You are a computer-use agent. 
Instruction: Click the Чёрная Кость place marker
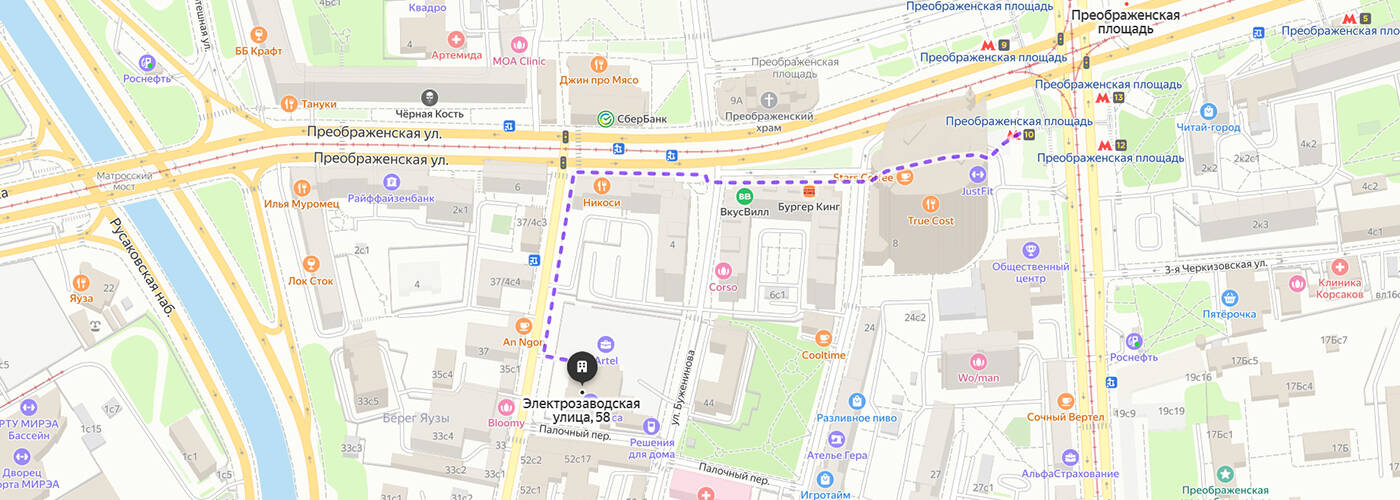[430, 97]
